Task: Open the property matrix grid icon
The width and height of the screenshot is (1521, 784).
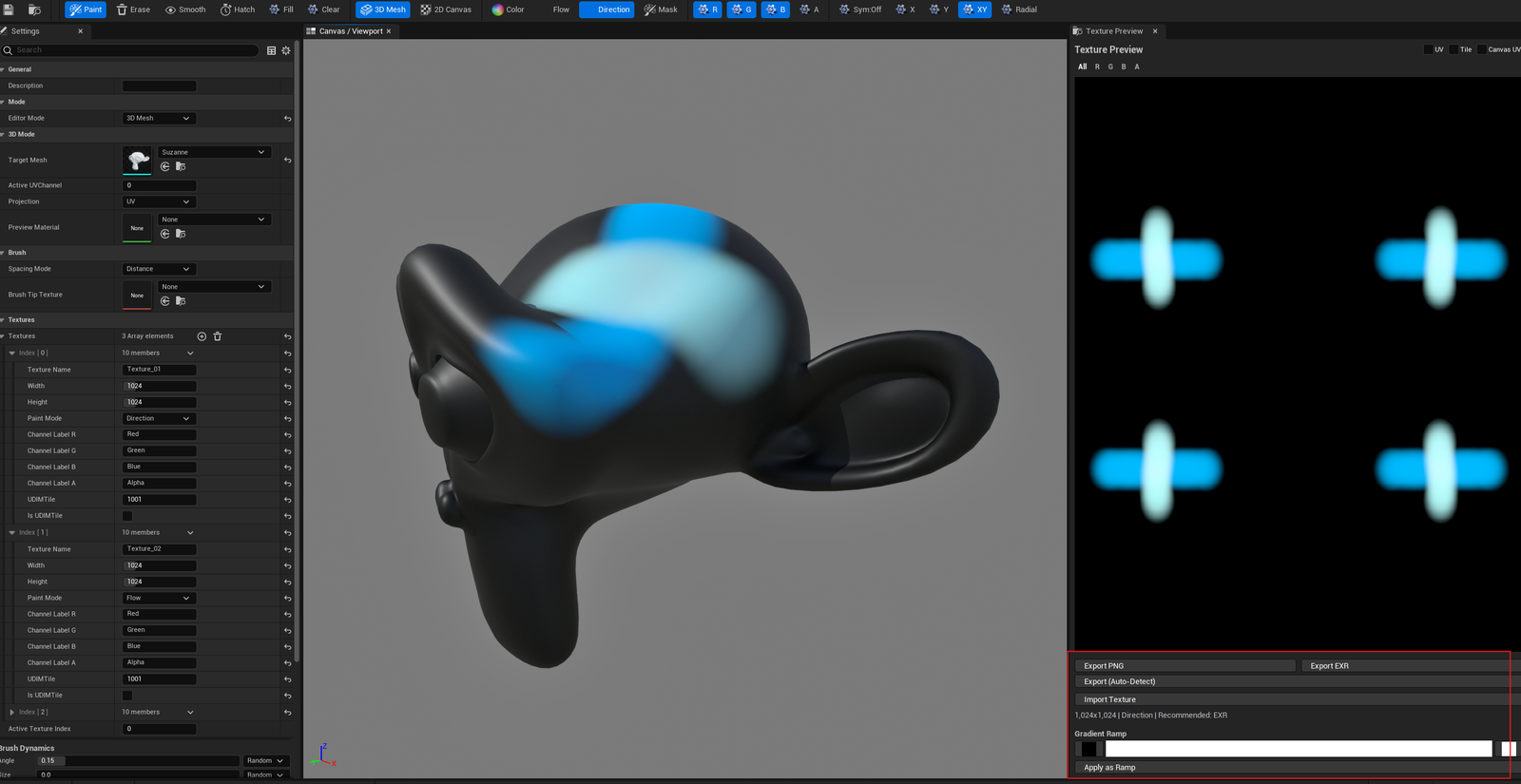Action: (x=271, y=50)
